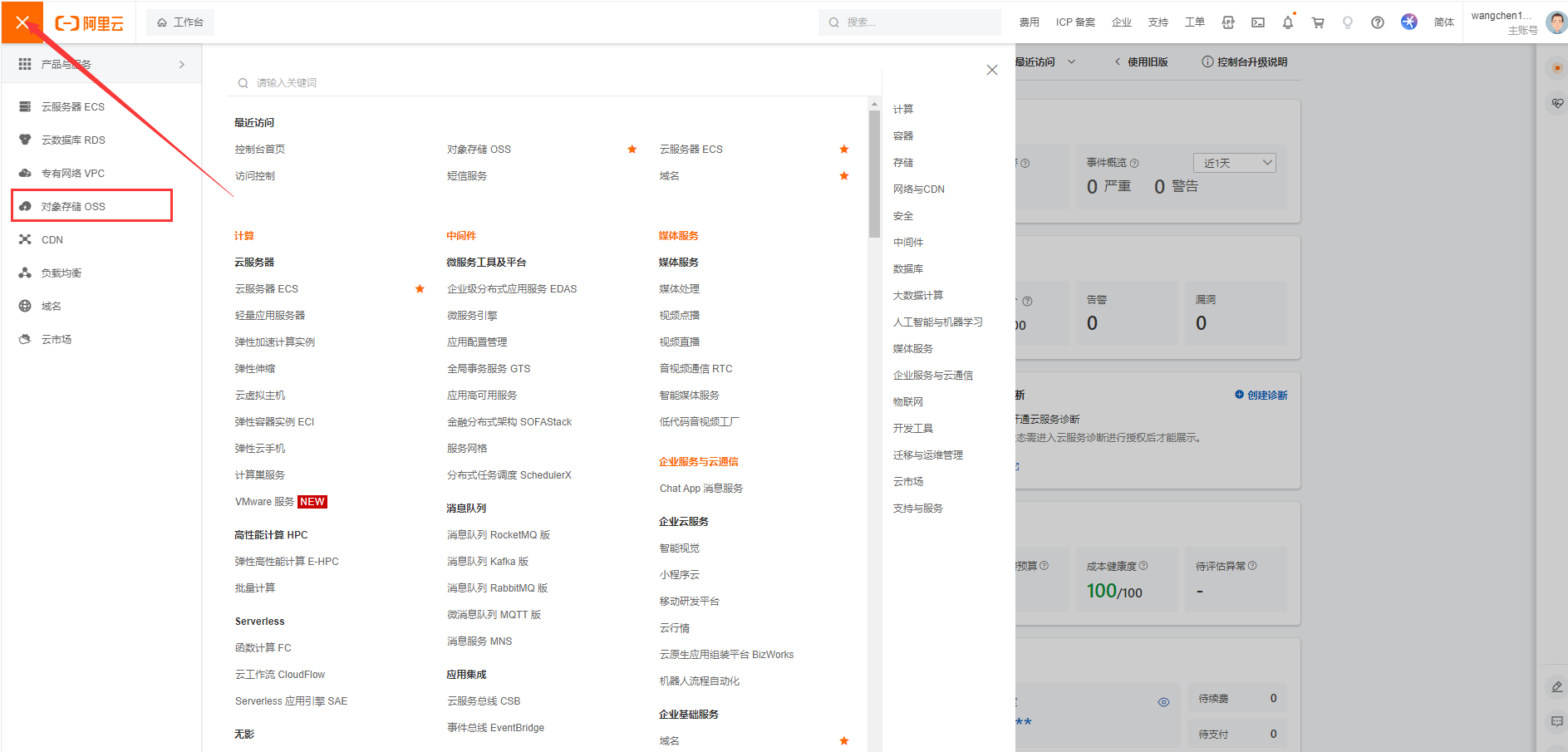Open the 费用 top menu
Image resolution: width=1568 pixels, height=752 pixels.
(x=1029, y=22)
